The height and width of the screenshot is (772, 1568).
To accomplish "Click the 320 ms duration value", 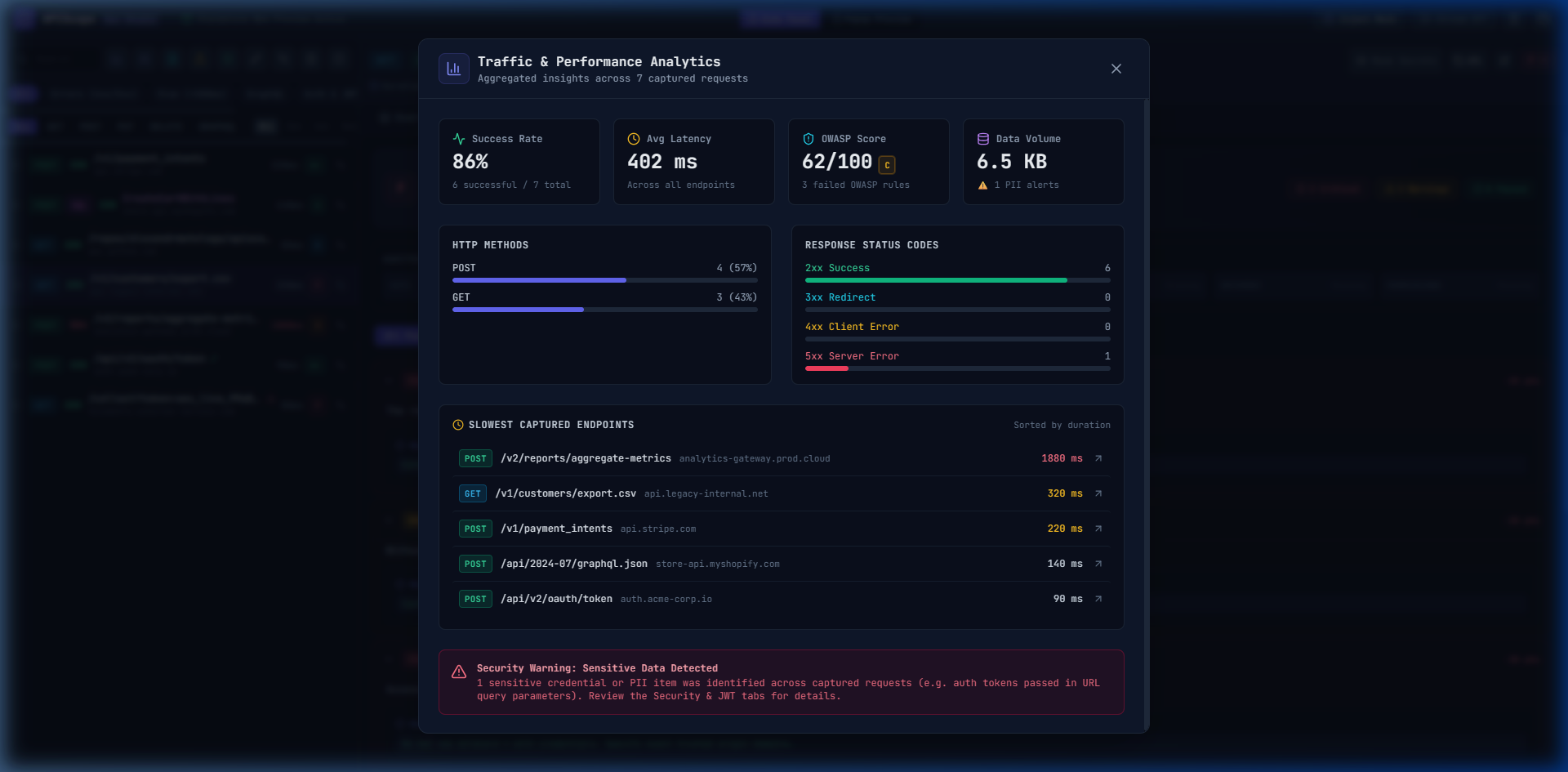I will [x=1065, y=493].
